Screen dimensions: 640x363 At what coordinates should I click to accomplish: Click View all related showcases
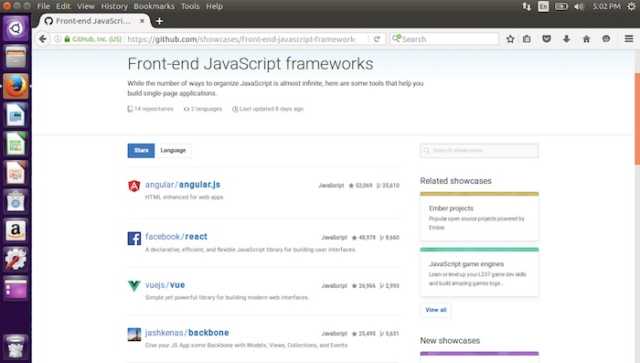click(436, 310)
